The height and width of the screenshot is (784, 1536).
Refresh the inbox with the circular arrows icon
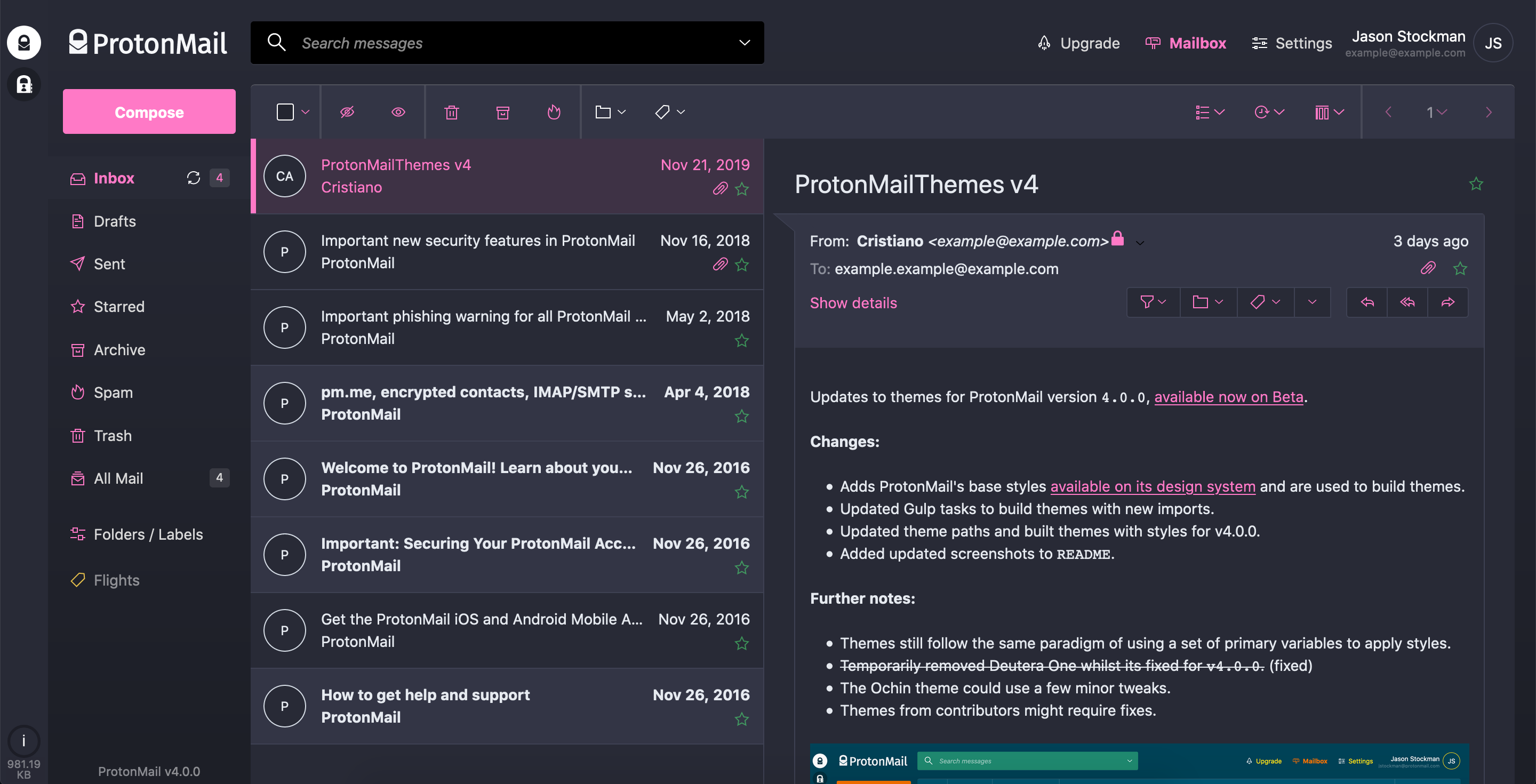pos(193,178)
